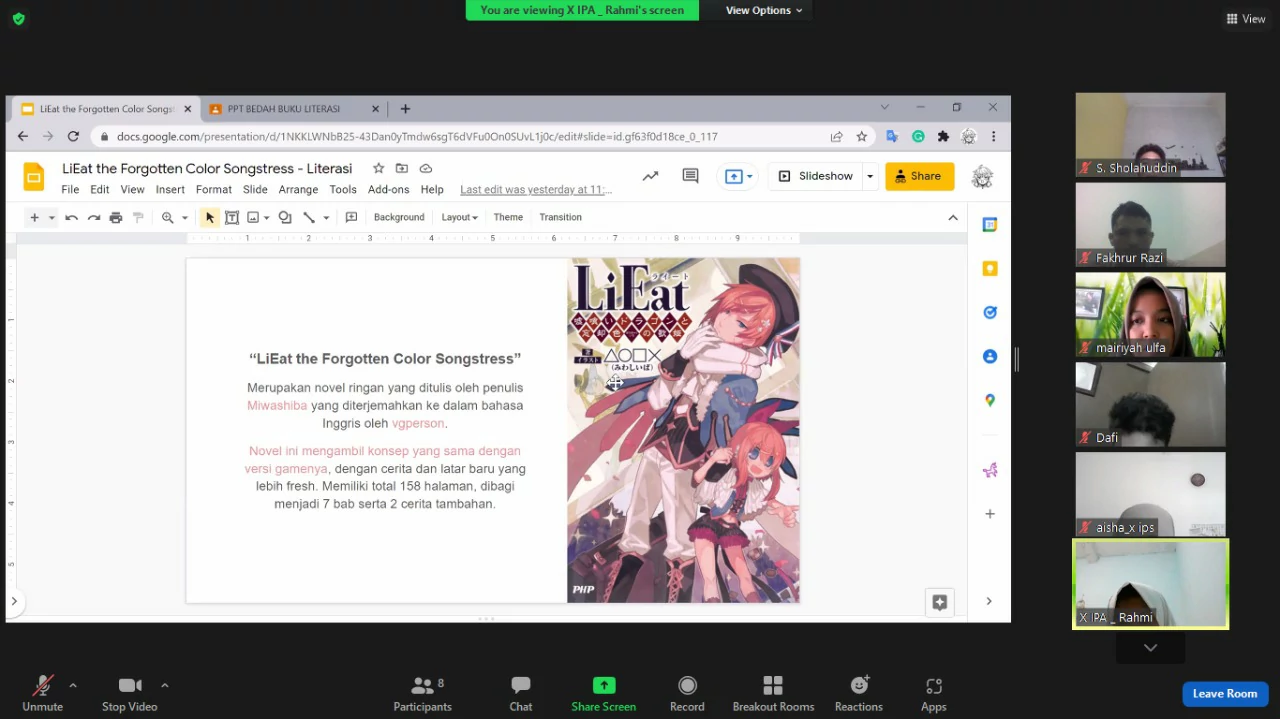This screenshot has height=719, width=1280.
Task: Click the Zoom magnifier tool
Action: 167,217
